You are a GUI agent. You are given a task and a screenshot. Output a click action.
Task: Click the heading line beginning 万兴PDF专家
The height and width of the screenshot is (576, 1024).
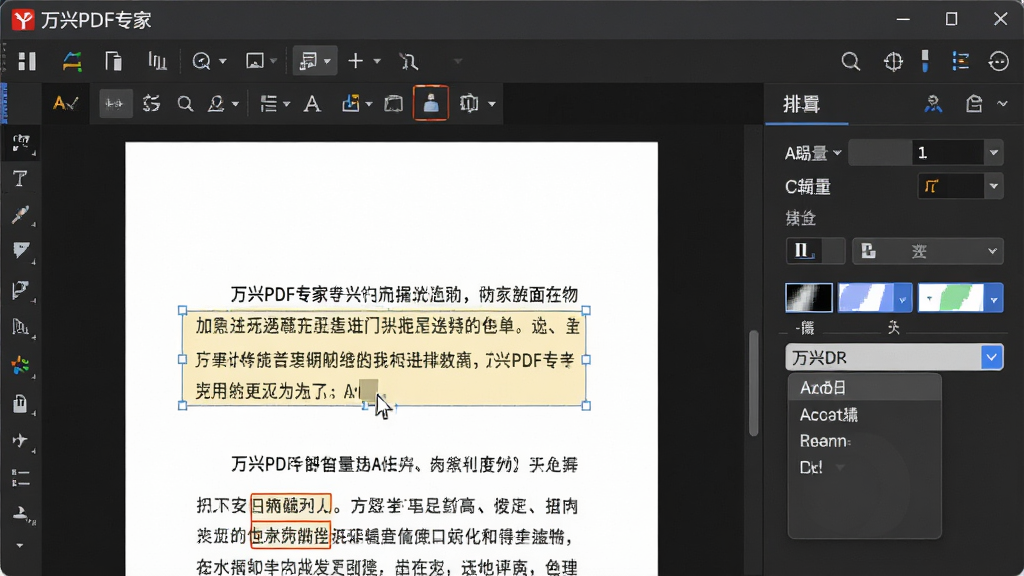[x=404, y=295]
